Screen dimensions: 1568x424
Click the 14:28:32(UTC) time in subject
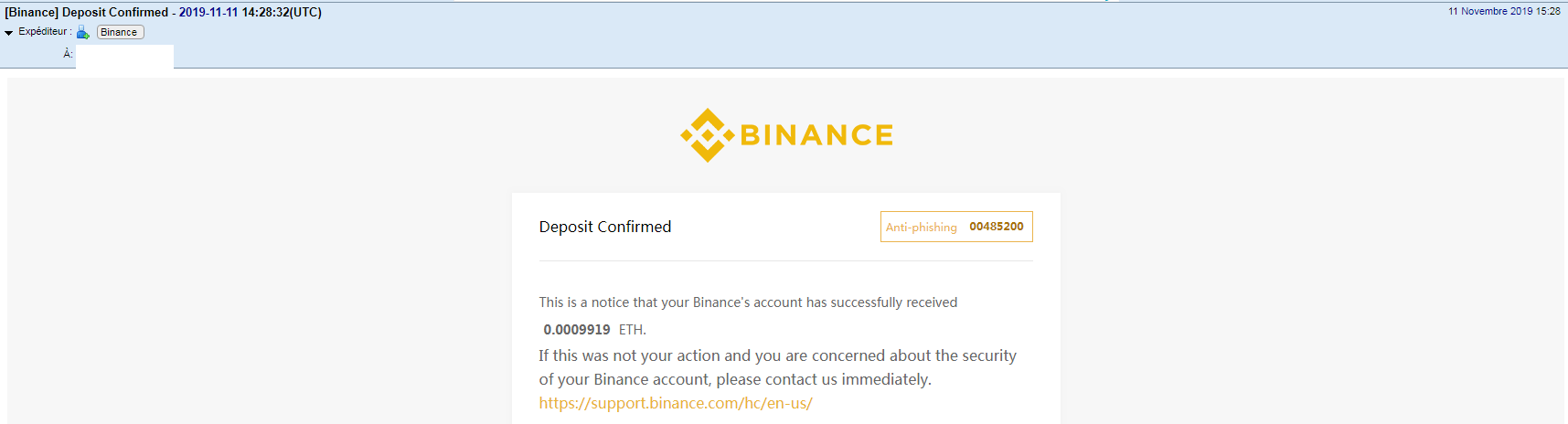(282, 13)
